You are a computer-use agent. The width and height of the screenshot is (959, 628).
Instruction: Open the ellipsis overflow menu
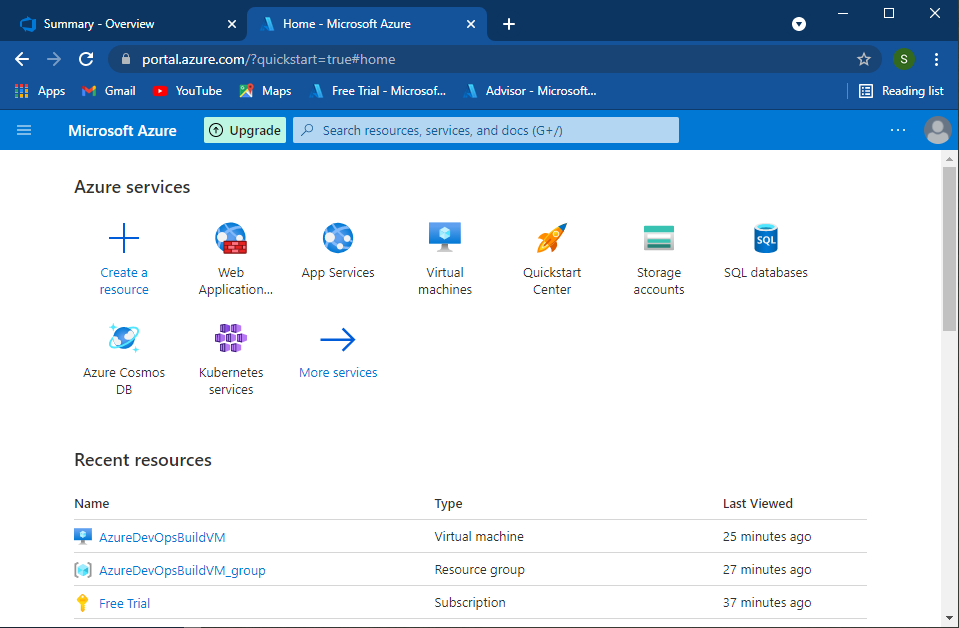(x=897, y=130)
